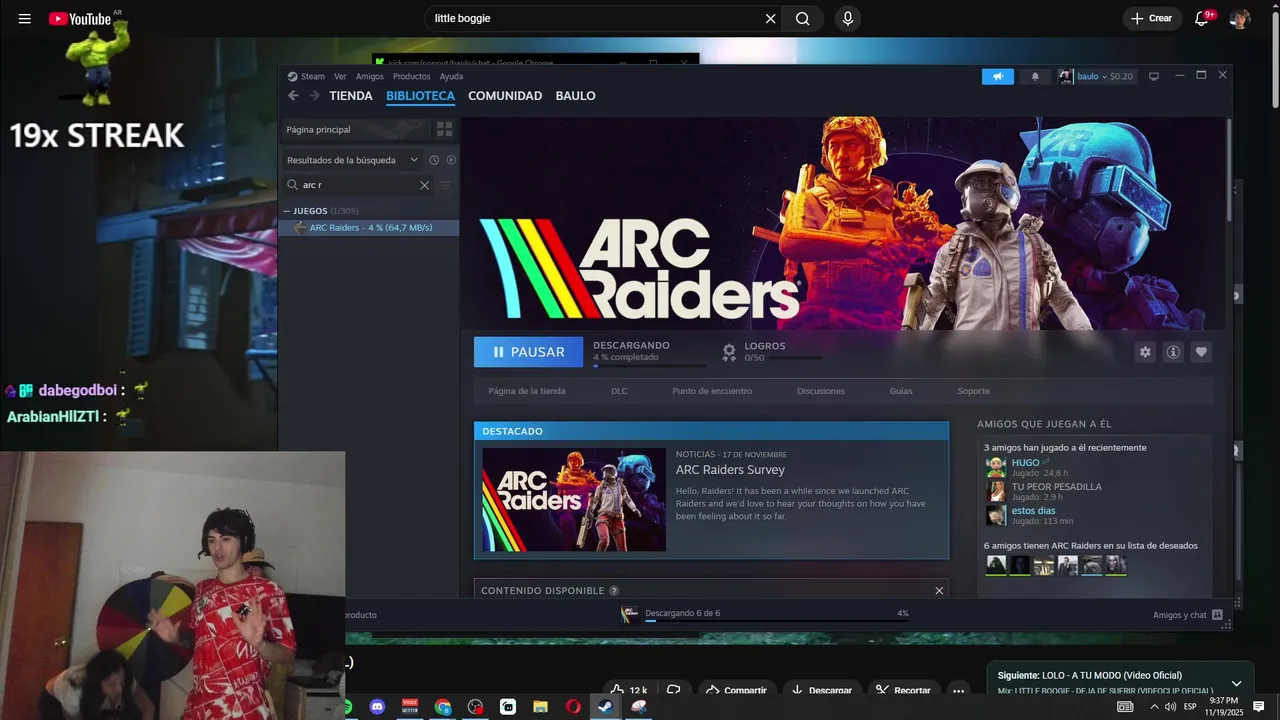Click Steam's blue announcements megaphone button
The width and height of the screenshot is (1280, 720).
point(997,77)
